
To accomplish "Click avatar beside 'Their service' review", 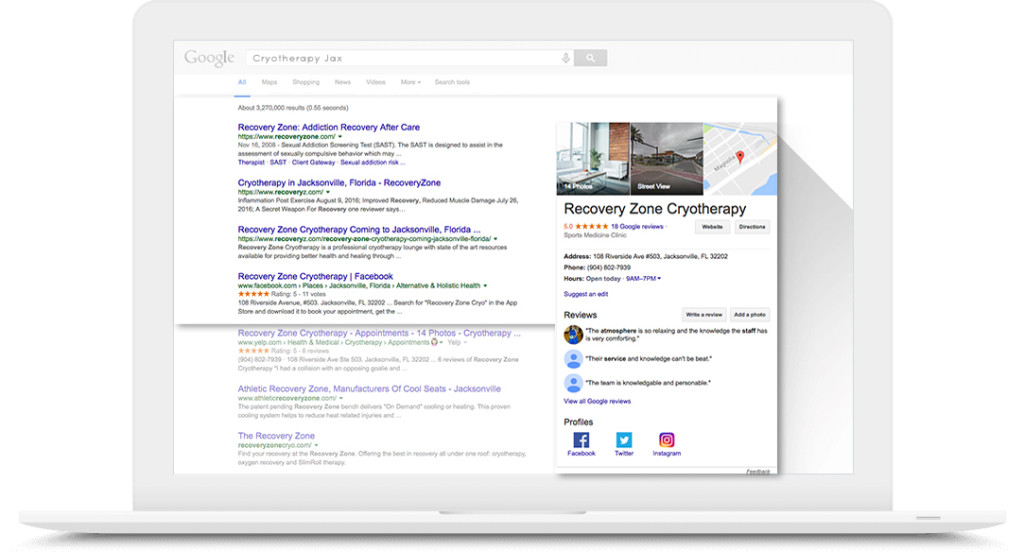I will pyautogui.click(x=573, y=359).
